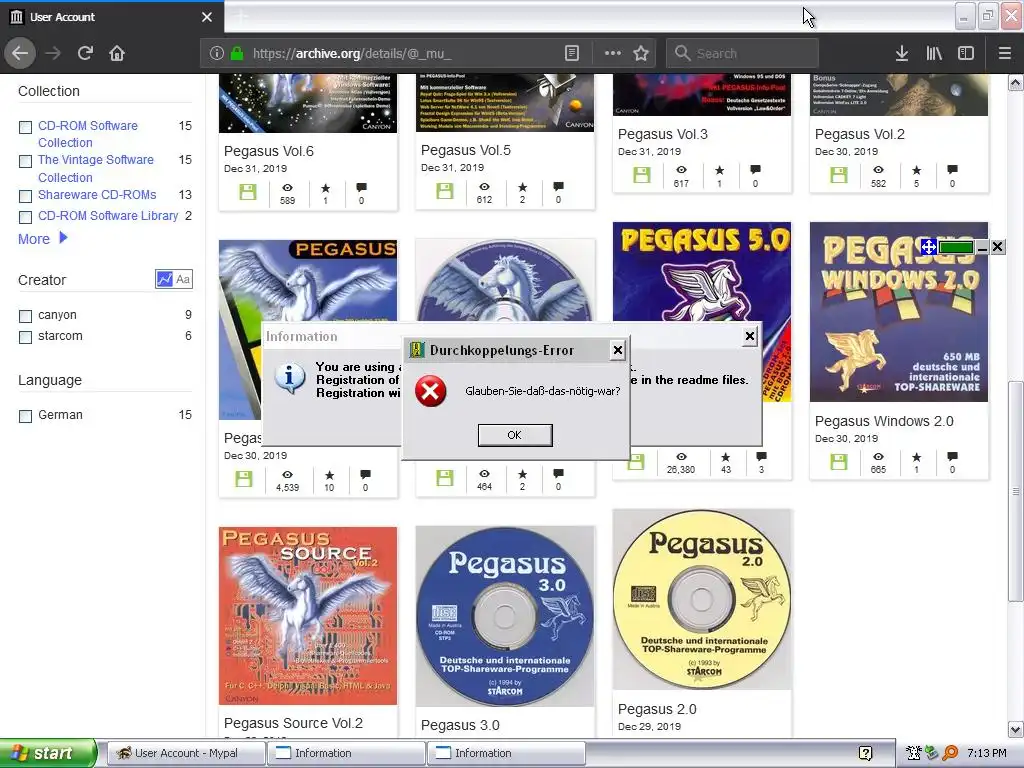Click the blue Pegasus 3.0 disc thumbnail
The width and height of the screenshot is (1024, 768).
(x=505, y=616)
